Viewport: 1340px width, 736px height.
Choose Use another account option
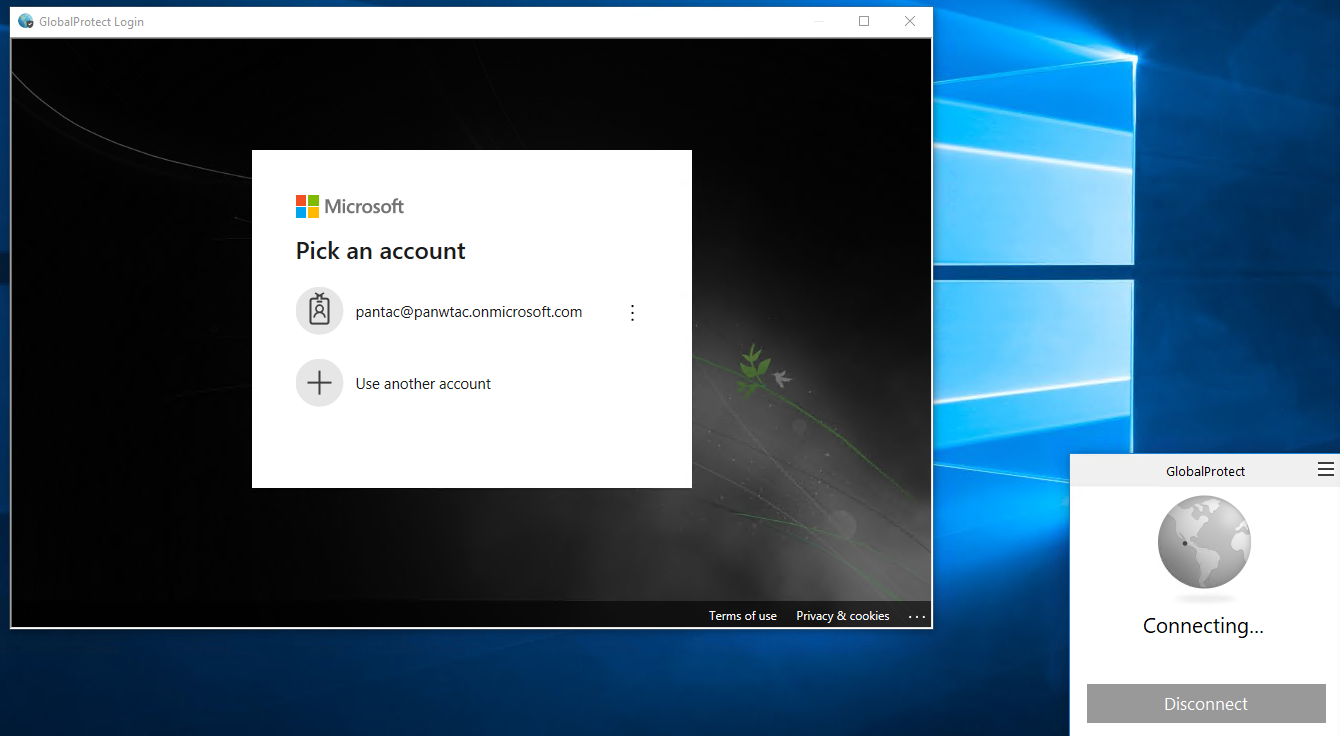coord(423,383)
